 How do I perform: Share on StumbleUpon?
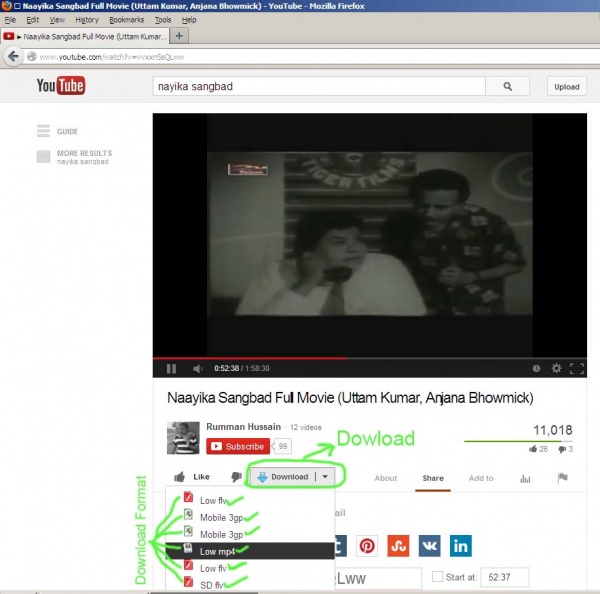[398, 546]
